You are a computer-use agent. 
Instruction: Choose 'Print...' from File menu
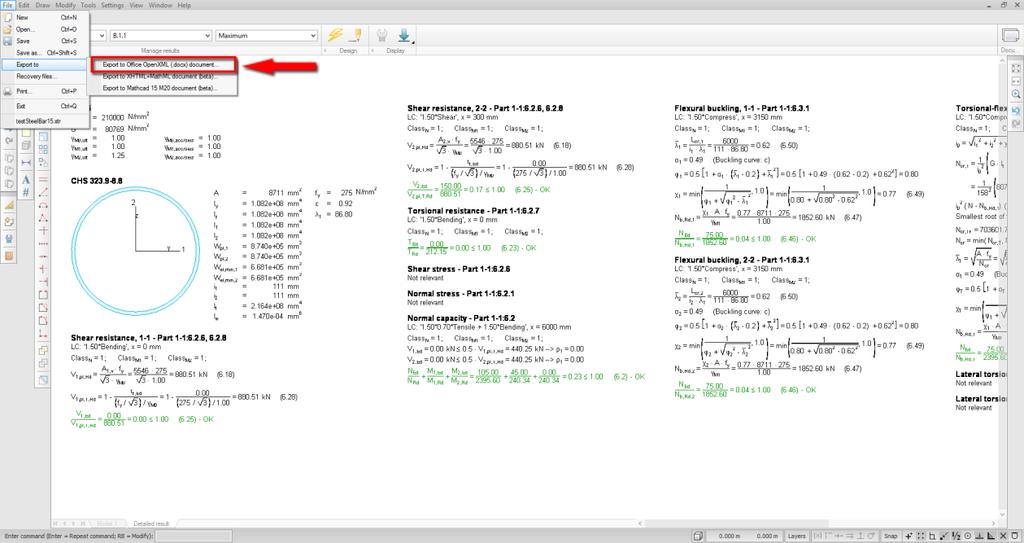44,91
